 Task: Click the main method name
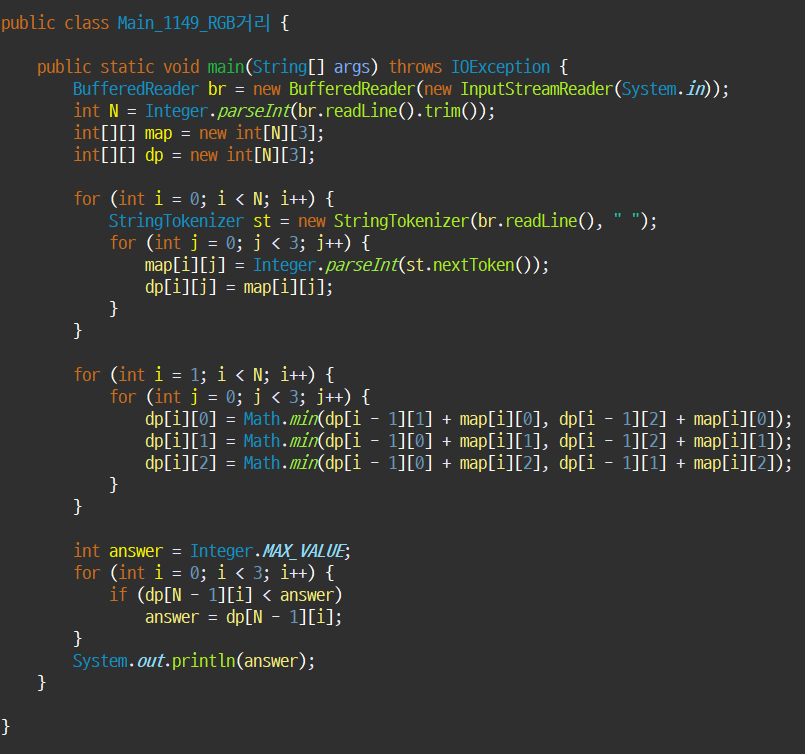[x=226, y=67]
